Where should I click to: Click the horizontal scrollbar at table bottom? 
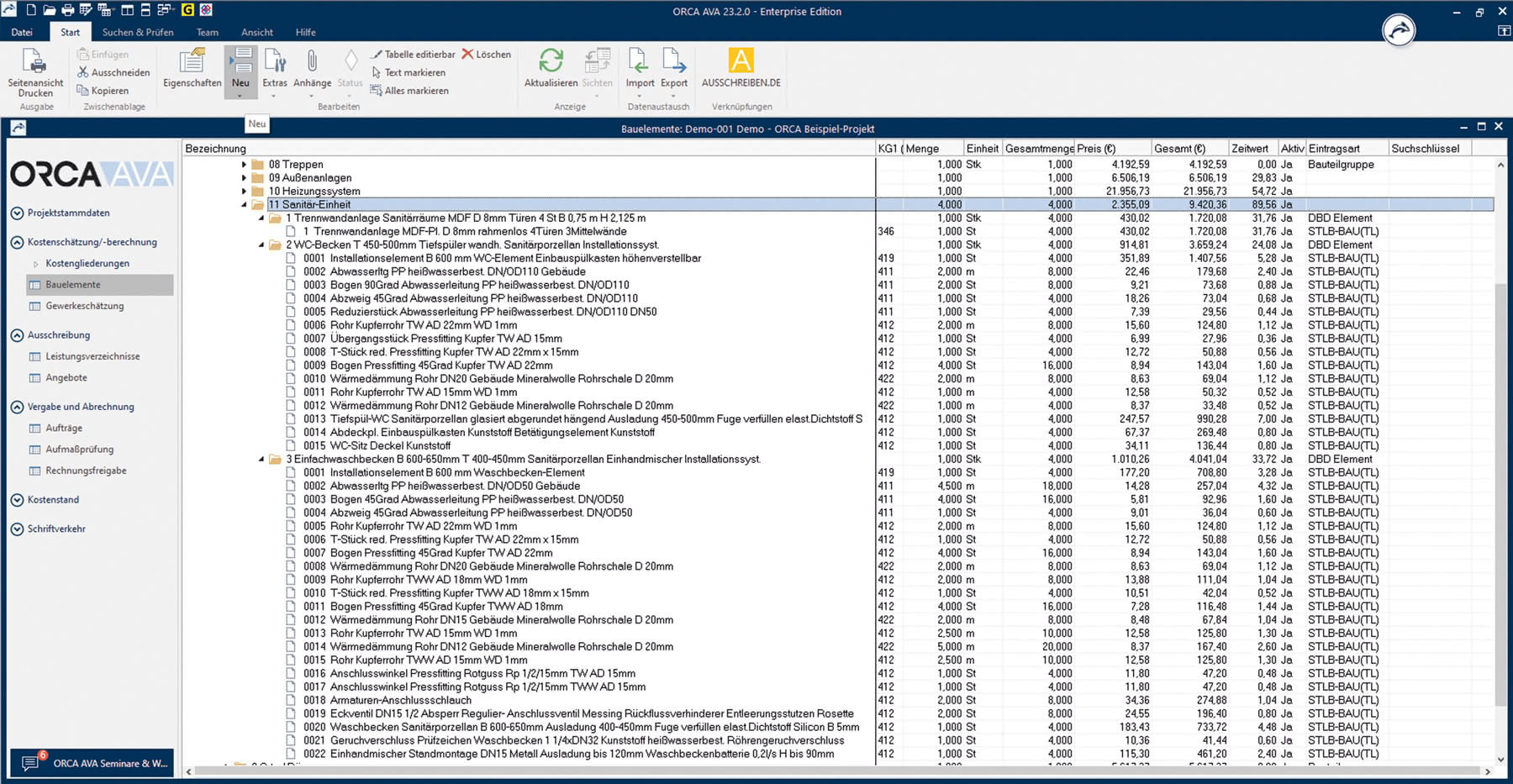point(836,771)
